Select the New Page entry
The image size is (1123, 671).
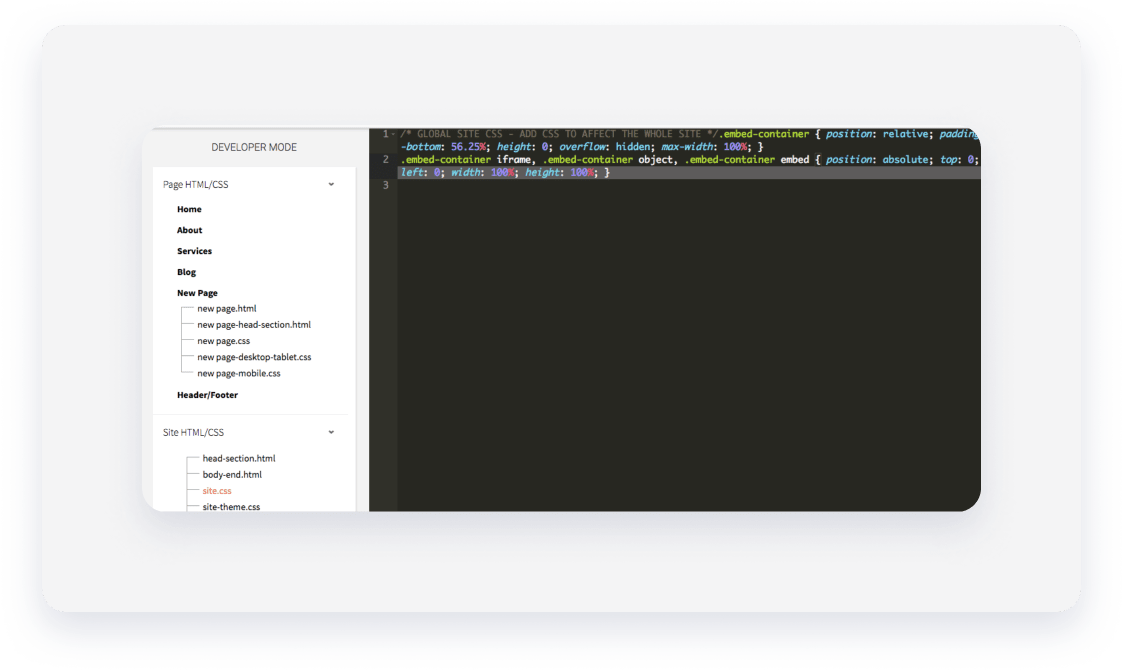197,293
